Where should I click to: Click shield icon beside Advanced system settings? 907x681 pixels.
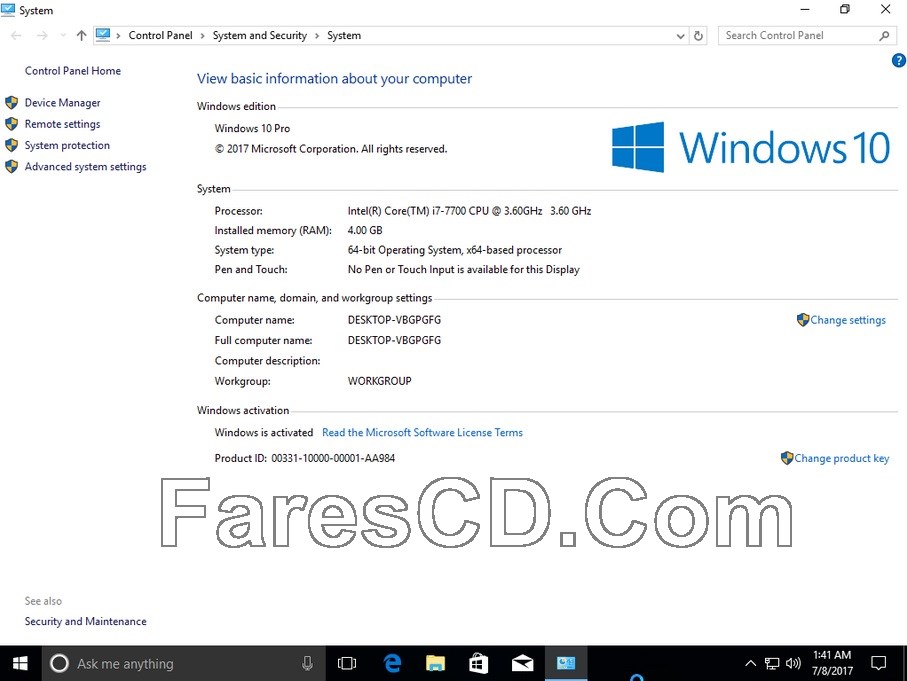(x=12, y=167)
